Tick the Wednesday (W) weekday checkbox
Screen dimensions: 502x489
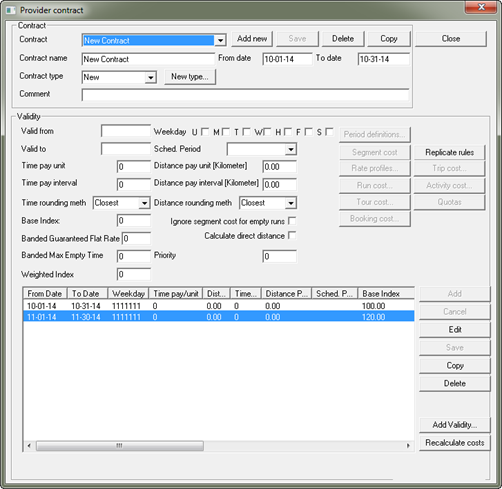point(267,132)
